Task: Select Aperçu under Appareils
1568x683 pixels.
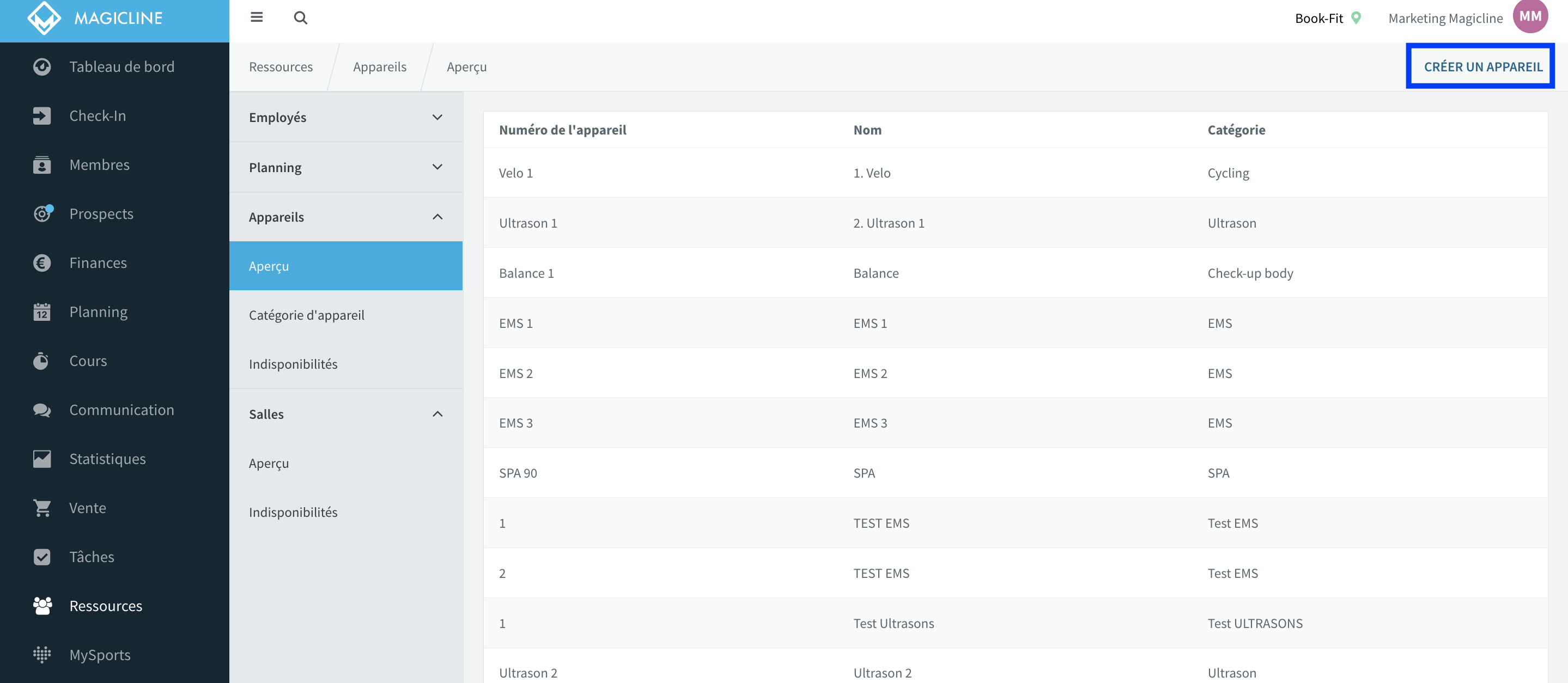Action: tap(346, 266)
